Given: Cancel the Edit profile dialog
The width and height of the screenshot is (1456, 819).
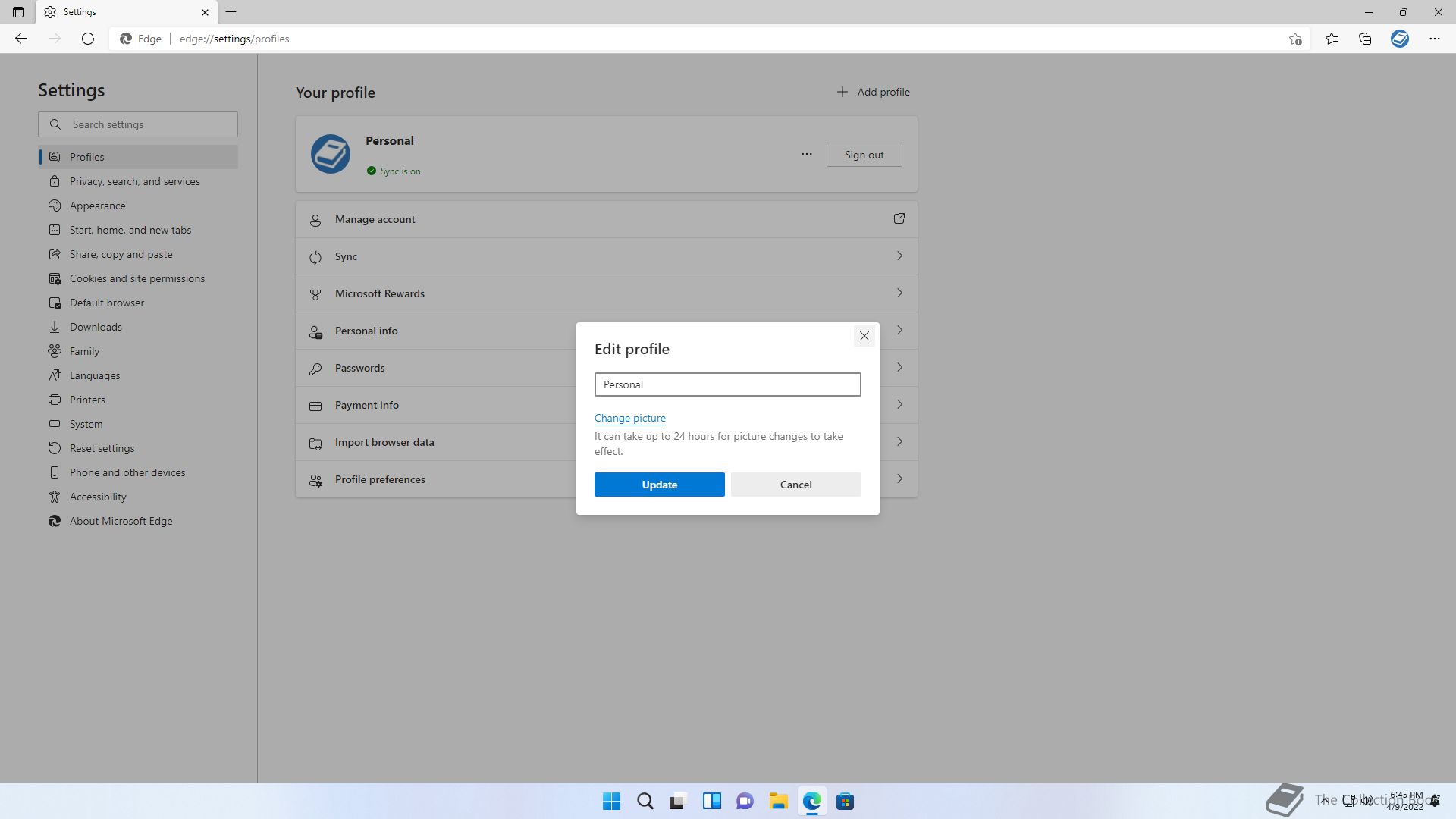Looking at the screenshot, I should click(x=795, y=485).
